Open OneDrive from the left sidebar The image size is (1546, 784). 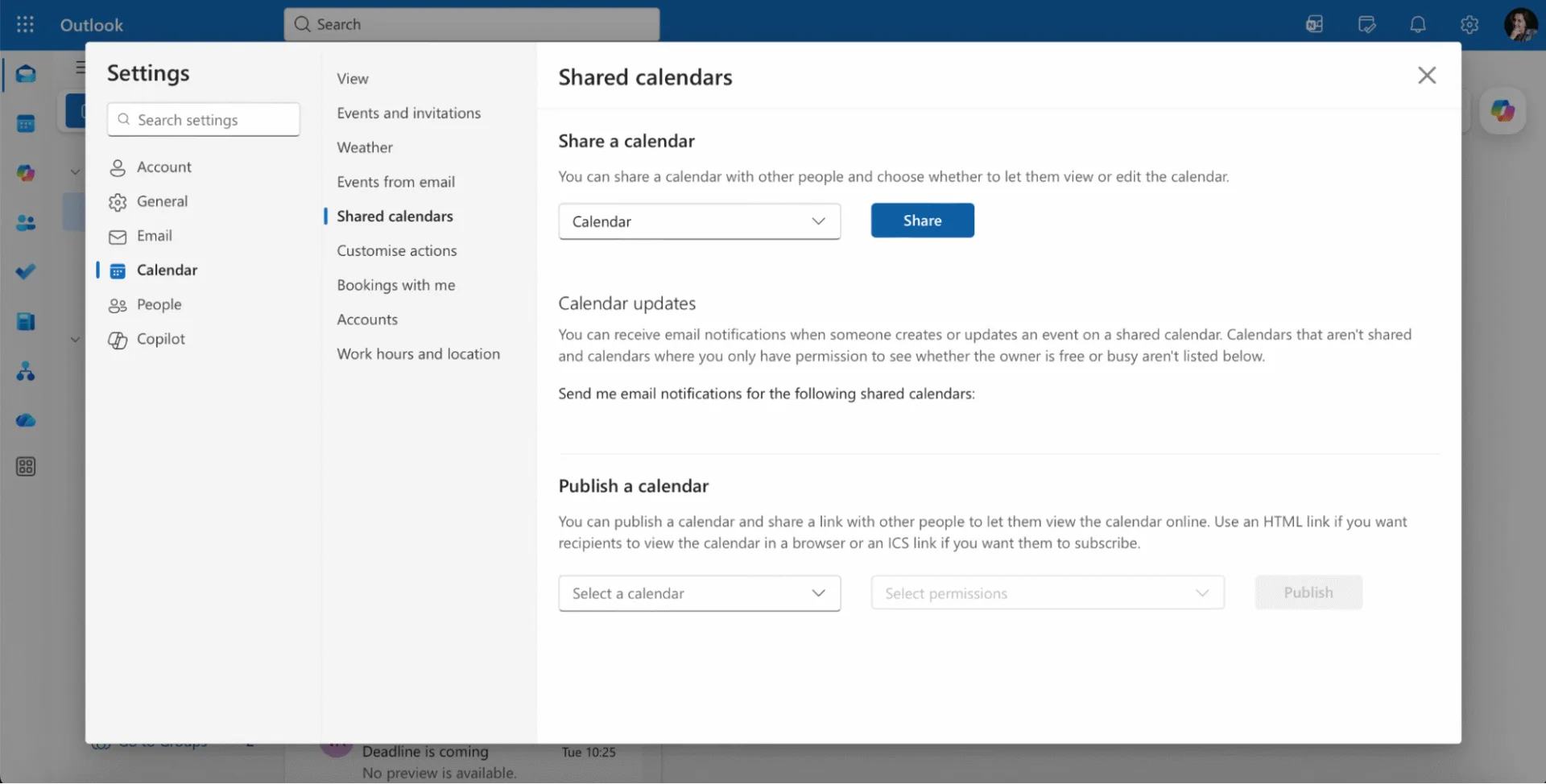(26, 419)
